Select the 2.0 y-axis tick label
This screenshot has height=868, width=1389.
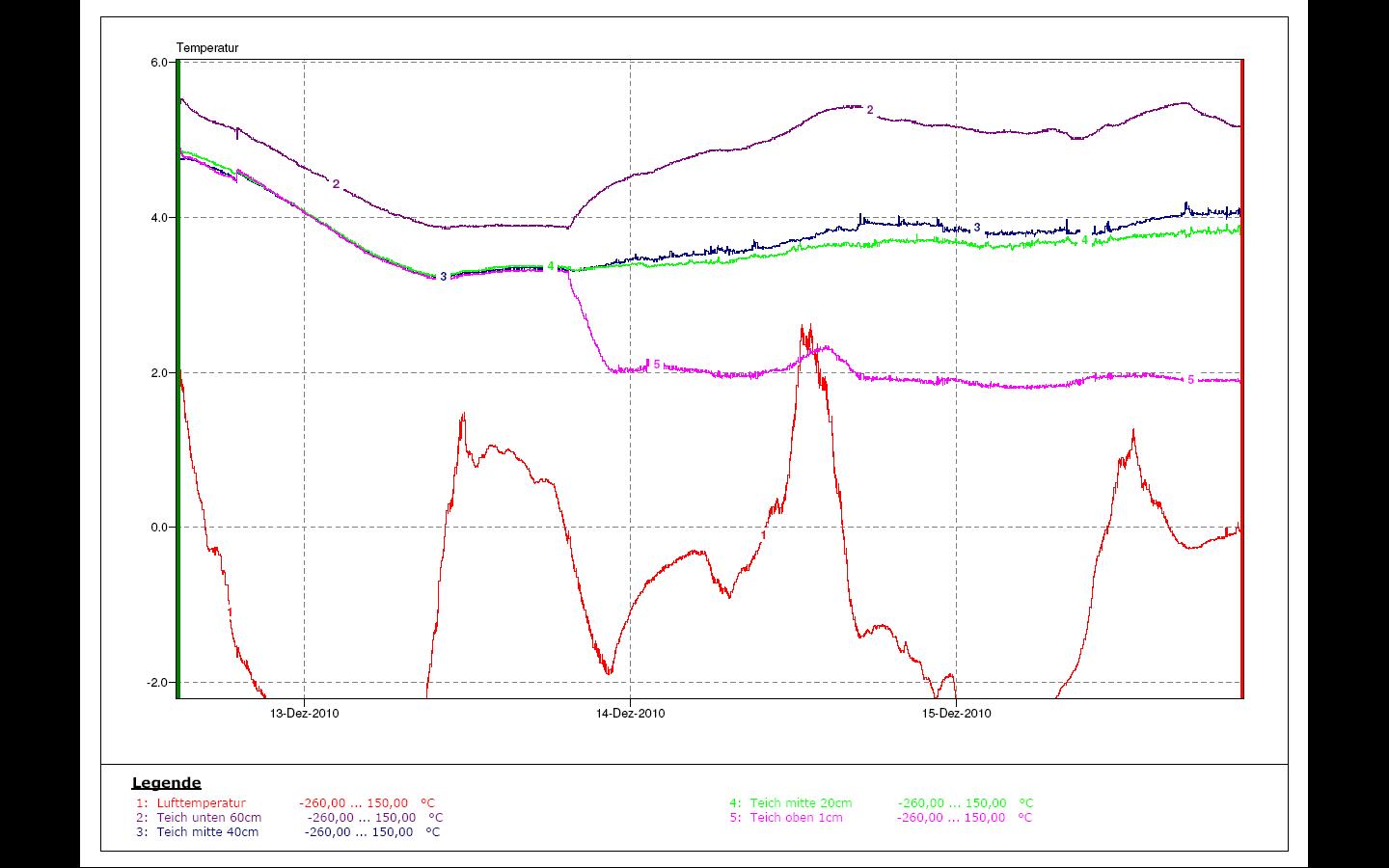(160, 373)
